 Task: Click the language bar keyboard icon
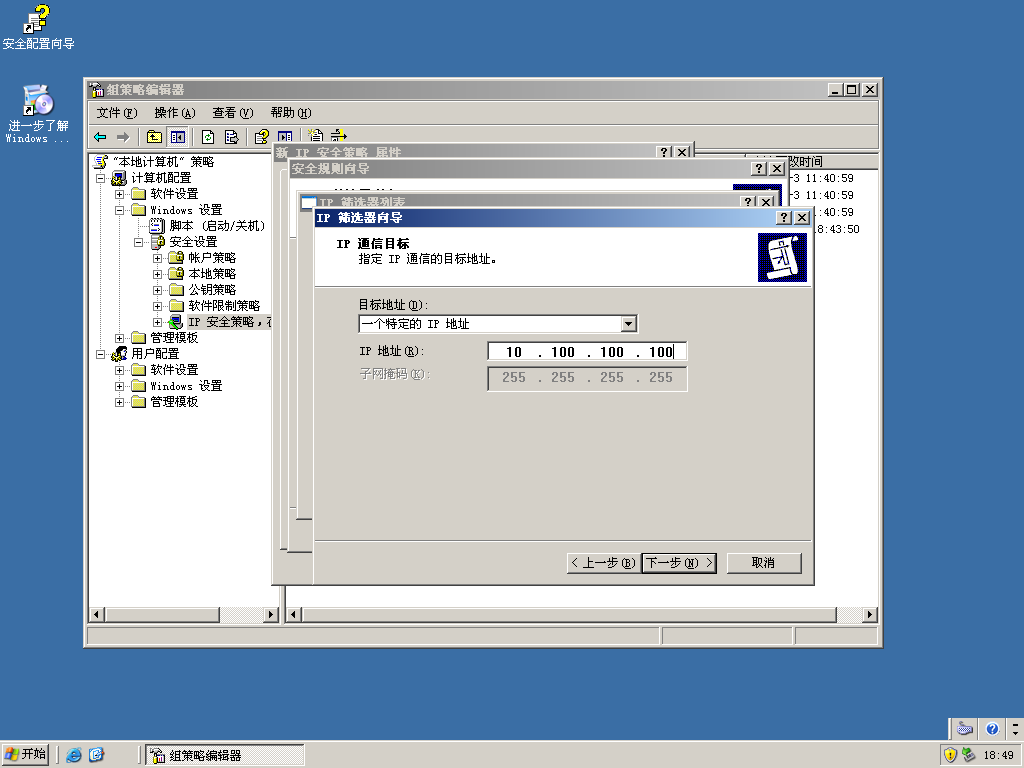[x=965, y=728]
